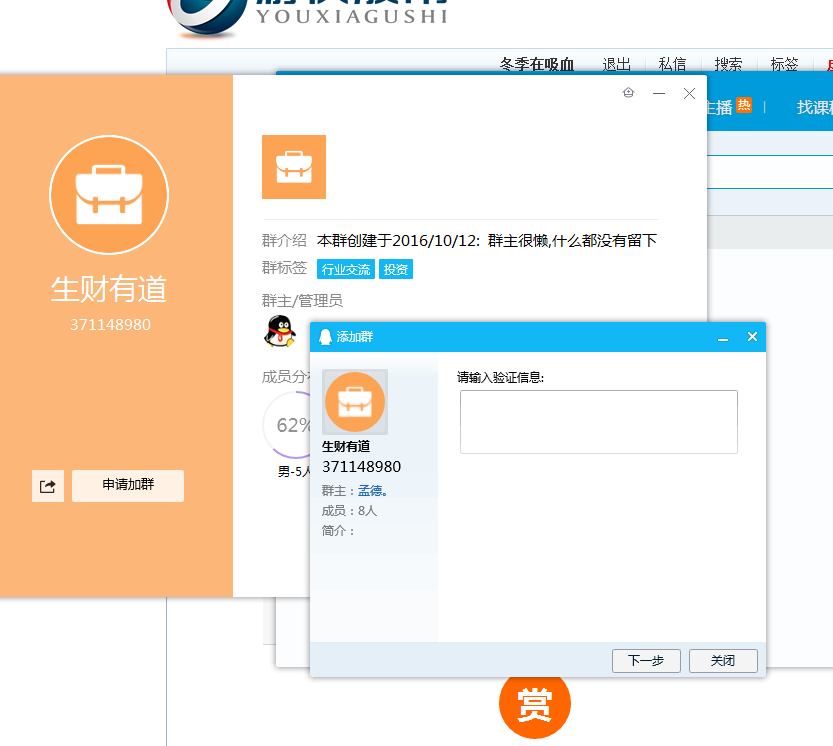This screenshot has height=746, width=833.
Task: Select the 行业交流 group tag
Action: point(345,270)
